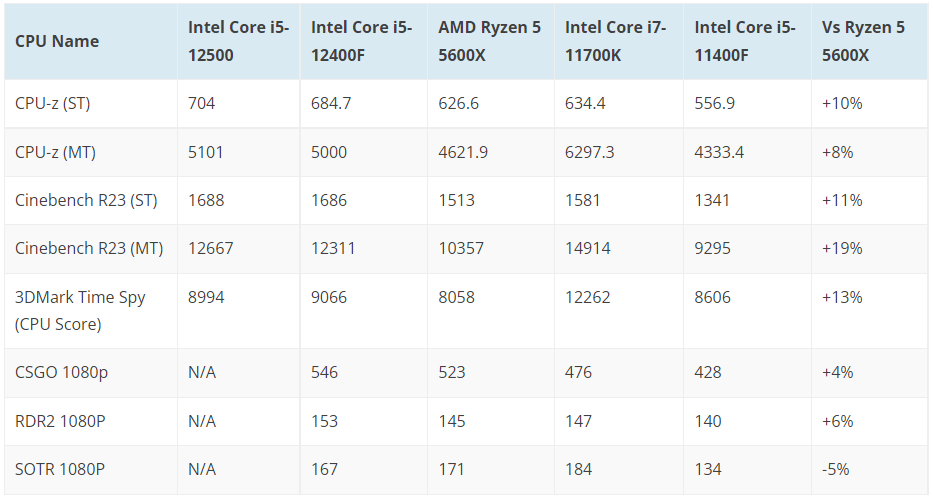Click the value 6297.3 in CPU-z (MT)

(589, 152)
